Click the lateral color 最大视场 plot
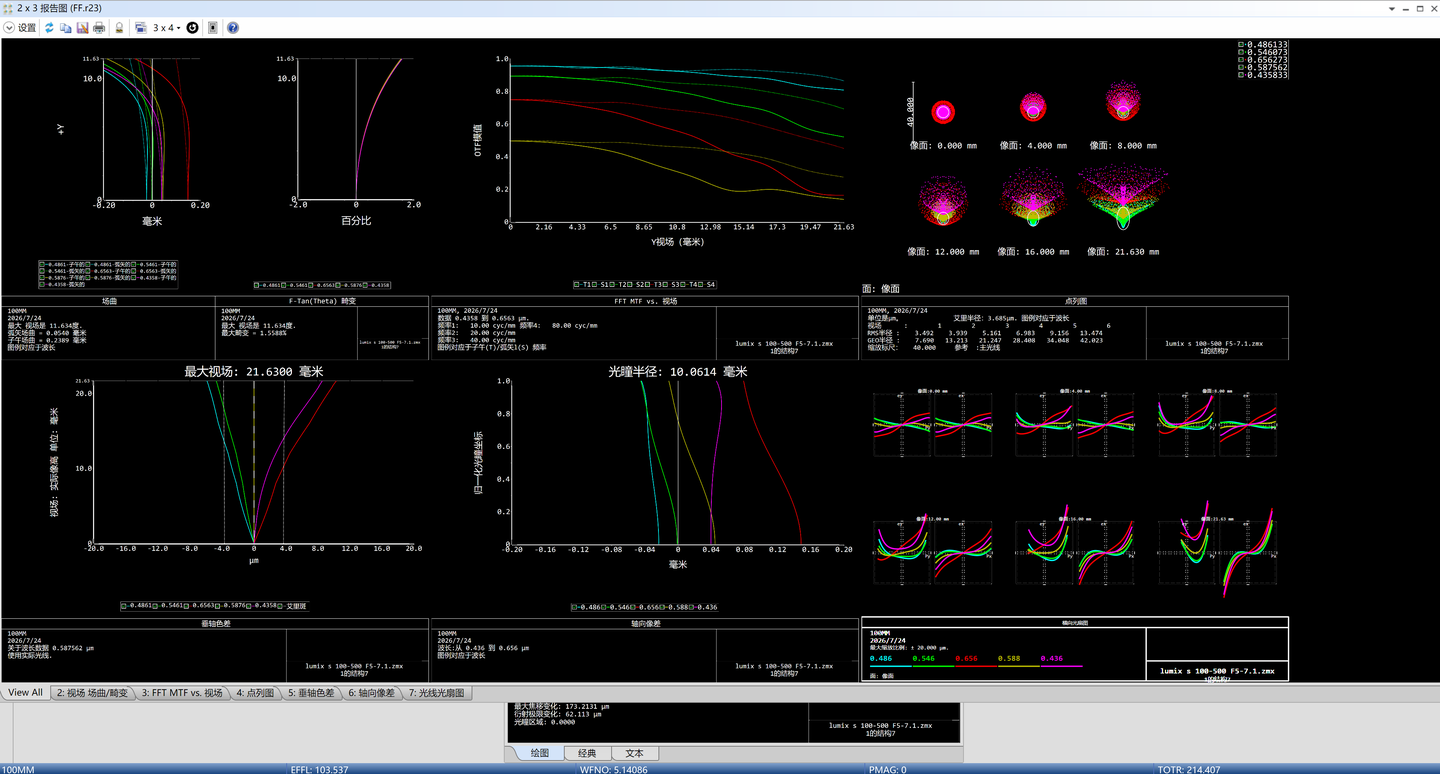The image size is (1440, 774). pyautogui.click(x=254, y=462)
